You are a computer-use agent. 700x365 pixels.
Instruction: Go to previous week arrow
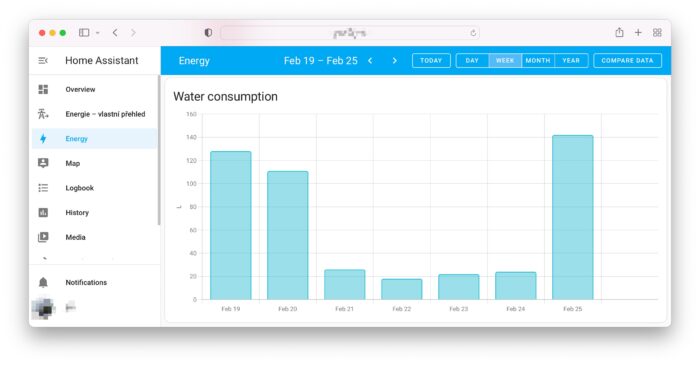tap(370, 61)
